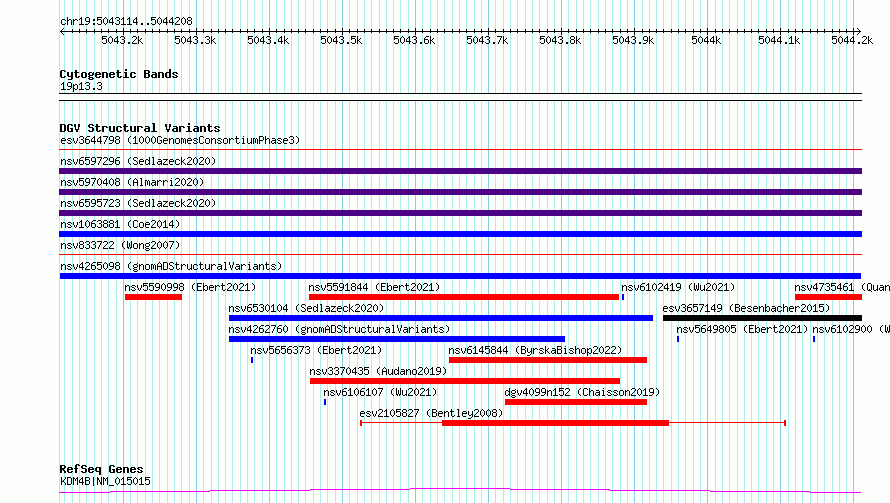Click the nsv5656373 (Ebert2021) label
890x503 pixels.
coord(316,350)
